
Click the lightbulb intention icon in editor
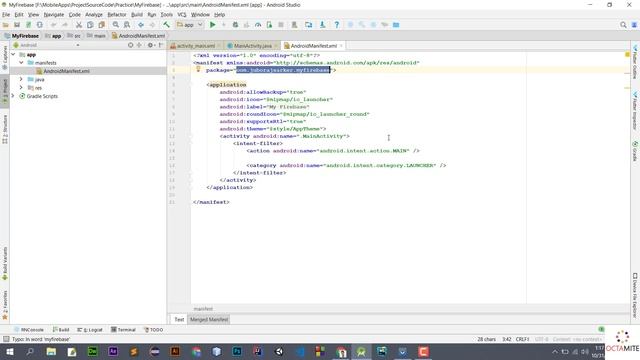coord(198,70)
